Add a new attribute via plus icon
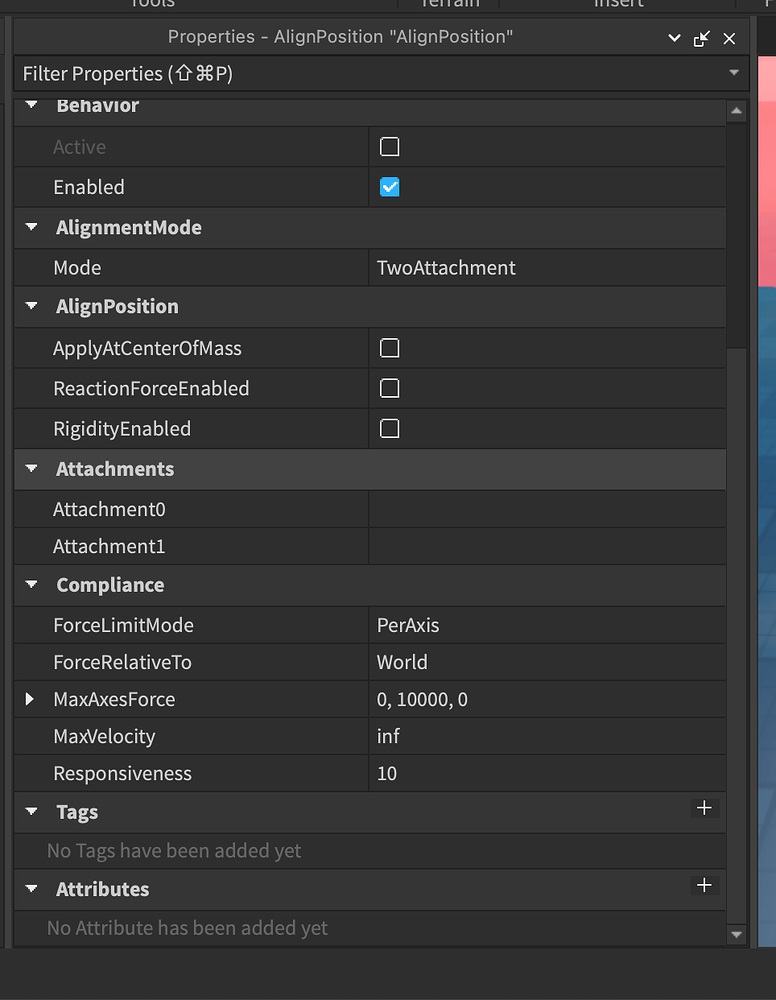The width and height of the screenshot is (776, 1000). tap(704, 885)
